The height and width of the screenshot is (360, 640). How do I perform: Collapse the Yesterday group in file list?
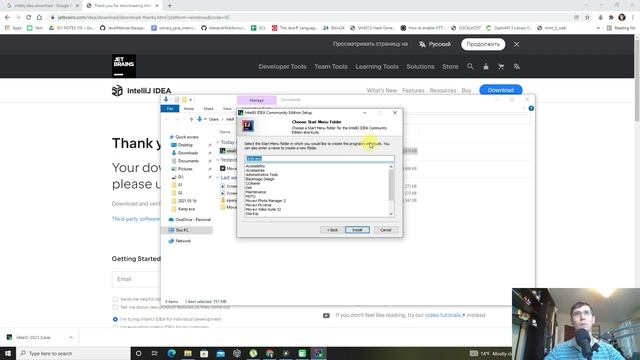[218, 160]
